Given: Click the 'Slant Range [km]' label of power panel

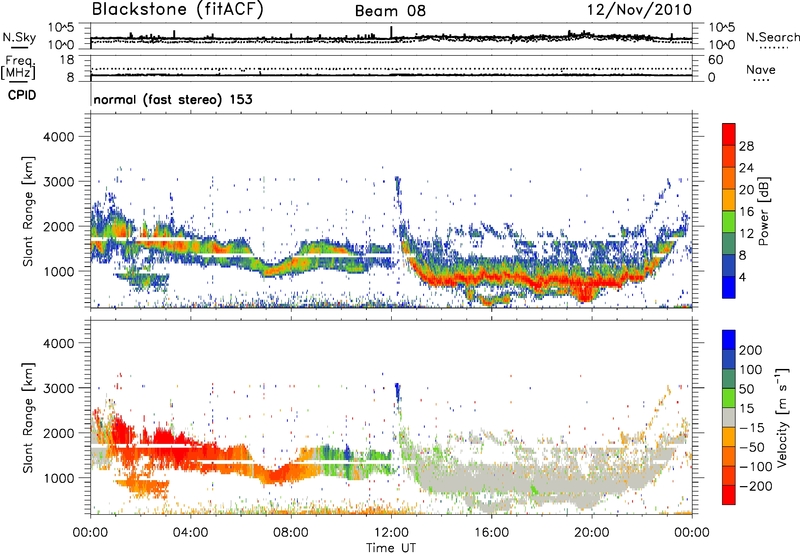Looking at the screenshot, I should [28, 211].
